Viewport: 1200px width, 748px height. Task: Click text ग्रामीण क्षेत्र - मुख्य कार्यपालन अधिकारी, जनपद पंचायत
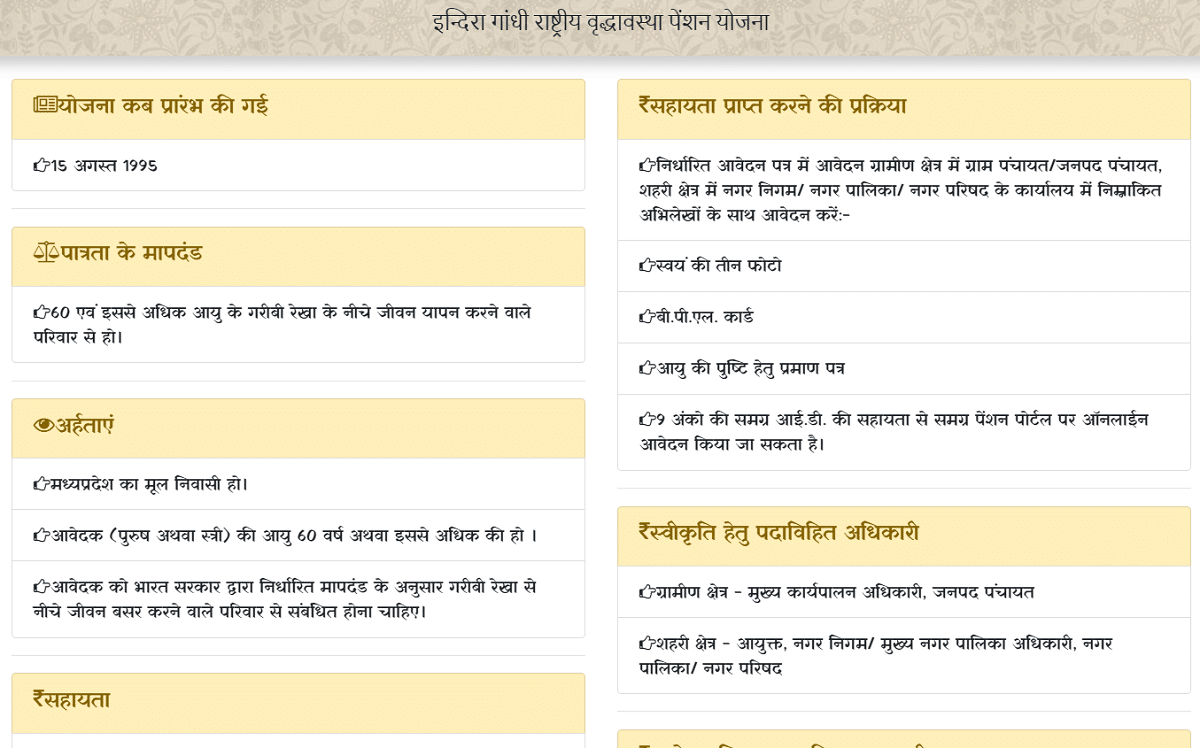[x=845, y=593]
